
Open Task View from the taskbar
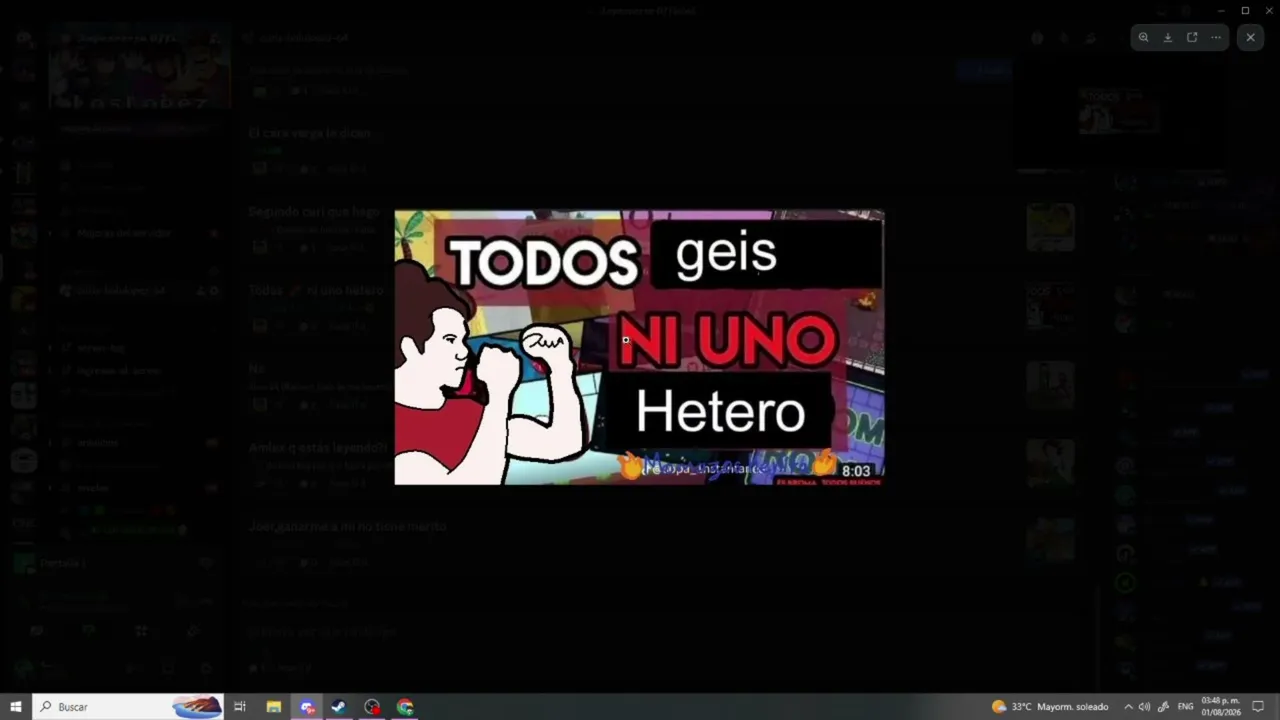(x=240, y=707)
